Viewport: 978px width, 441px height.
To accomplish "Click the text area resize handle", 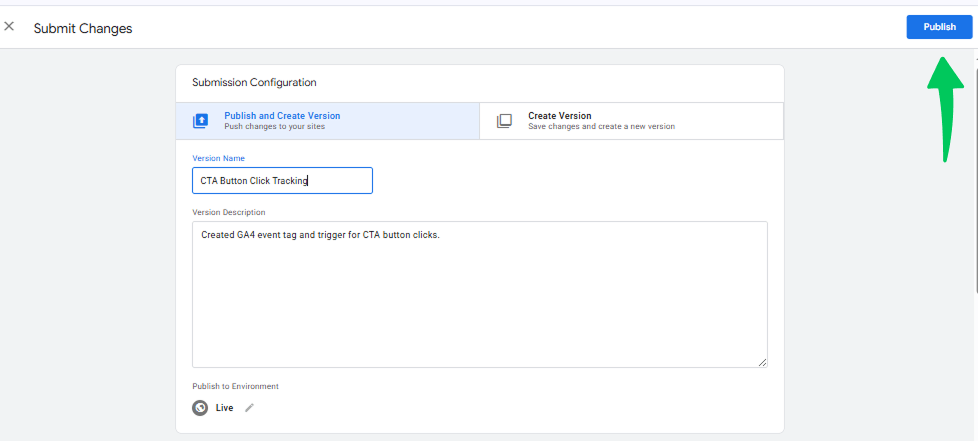I will (762, 362).
